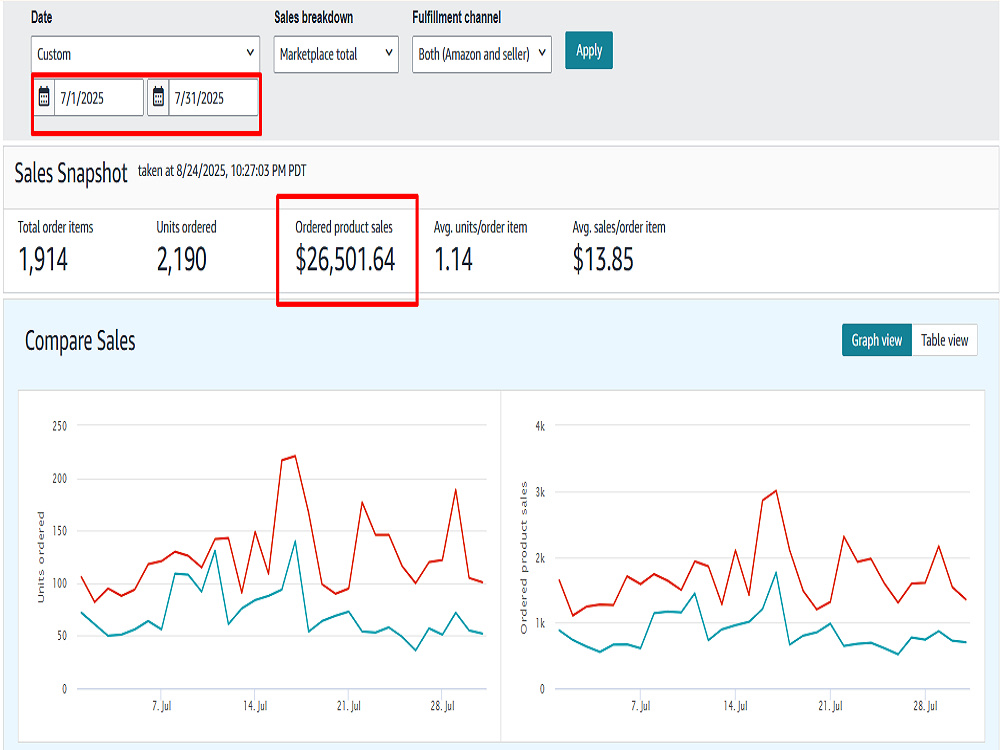Viewport: 1000px width, 750px height.
Task: Click the Ordered product sales axis title on chart
Action: tap(524, 558)
